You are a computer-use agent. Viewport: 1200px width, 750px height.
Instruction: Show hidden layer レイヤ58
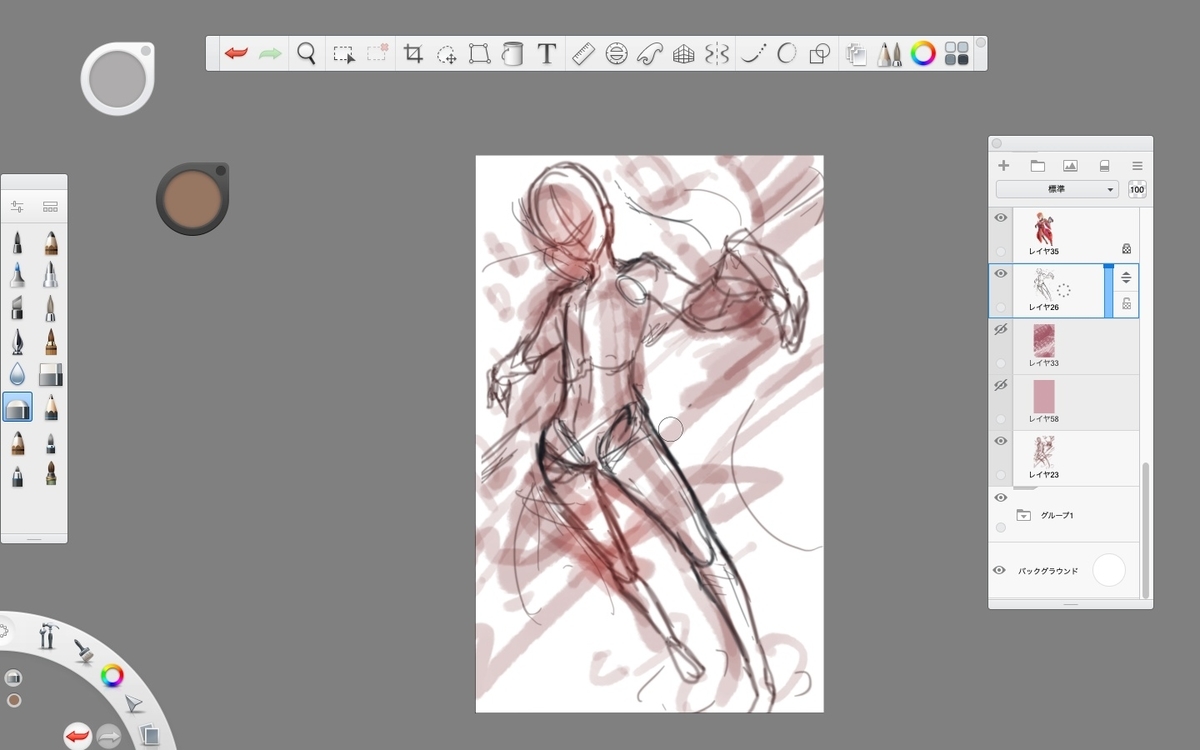tap(1000, 385)
